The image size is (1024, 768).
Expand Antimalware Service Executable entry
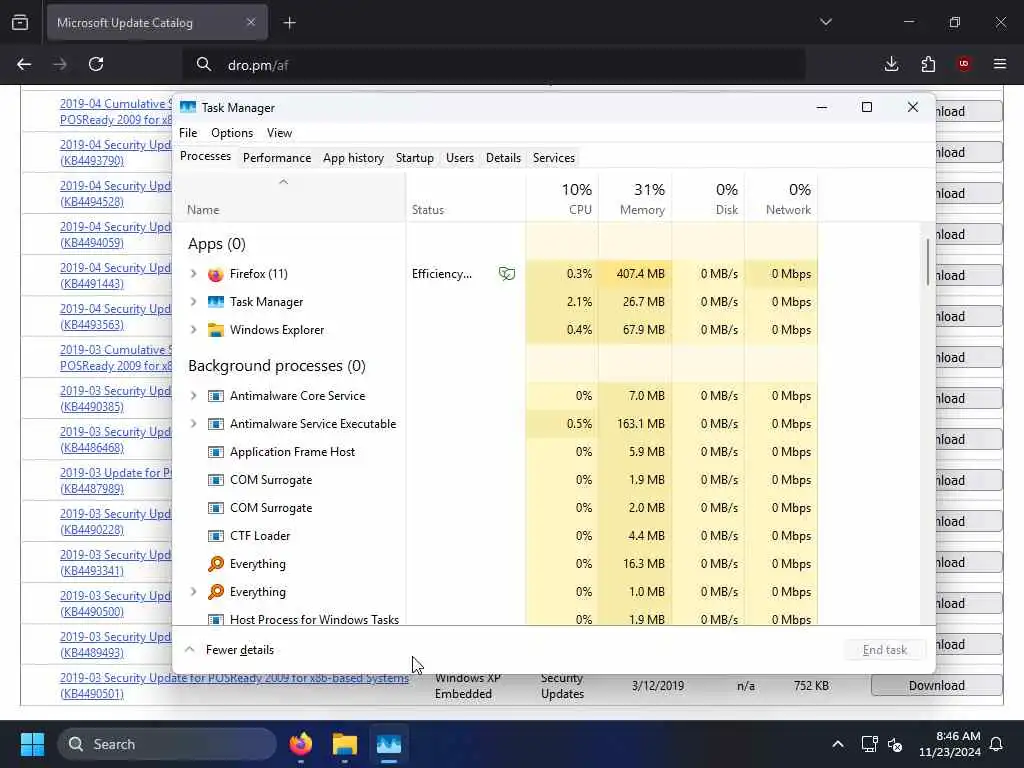pos(193,424)
